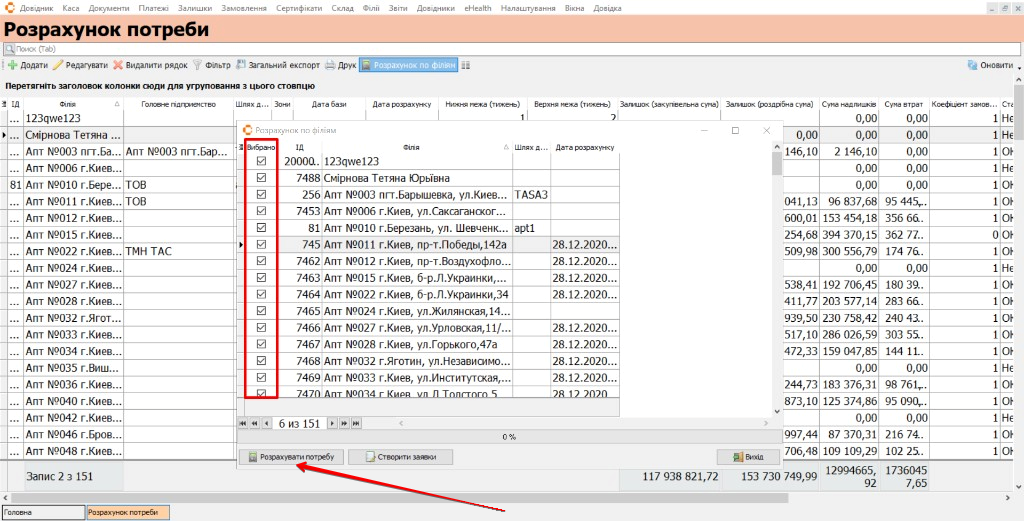Click the Створити заявки button

[400, 457]
